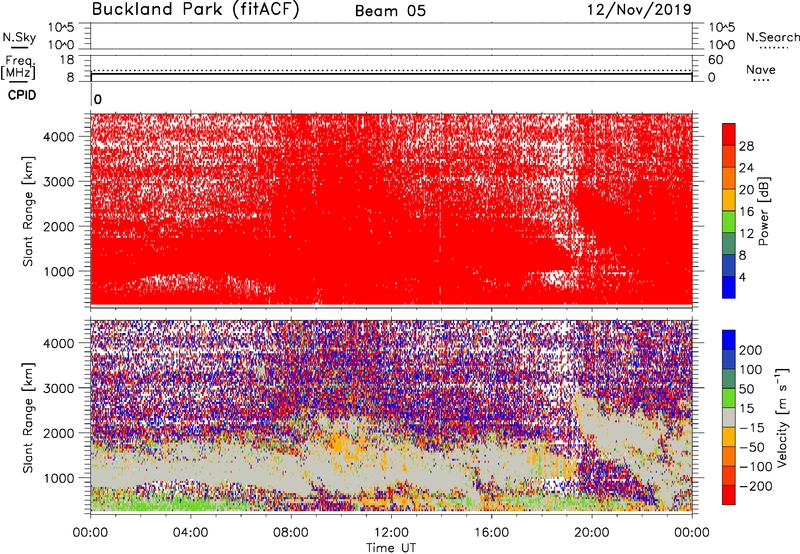Select the '28' label on the power colorbar
This screenshot has height=554, width=800.
(x=746, y=146)
